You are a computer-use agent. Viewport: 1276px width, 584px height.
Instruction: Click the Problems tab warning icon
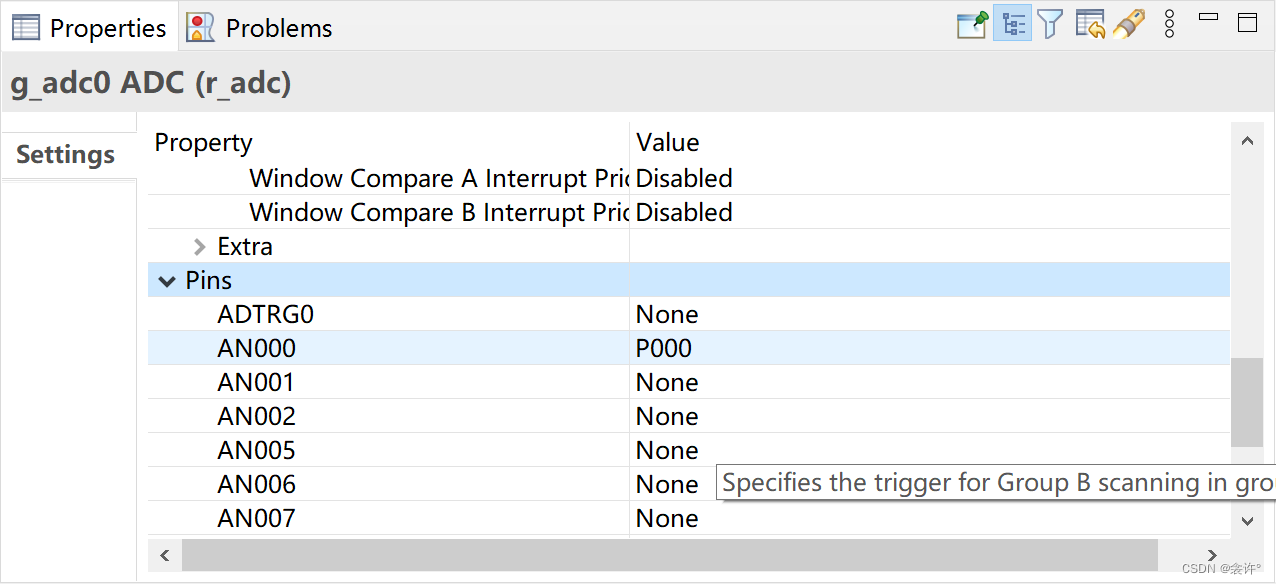click(201, 28)
